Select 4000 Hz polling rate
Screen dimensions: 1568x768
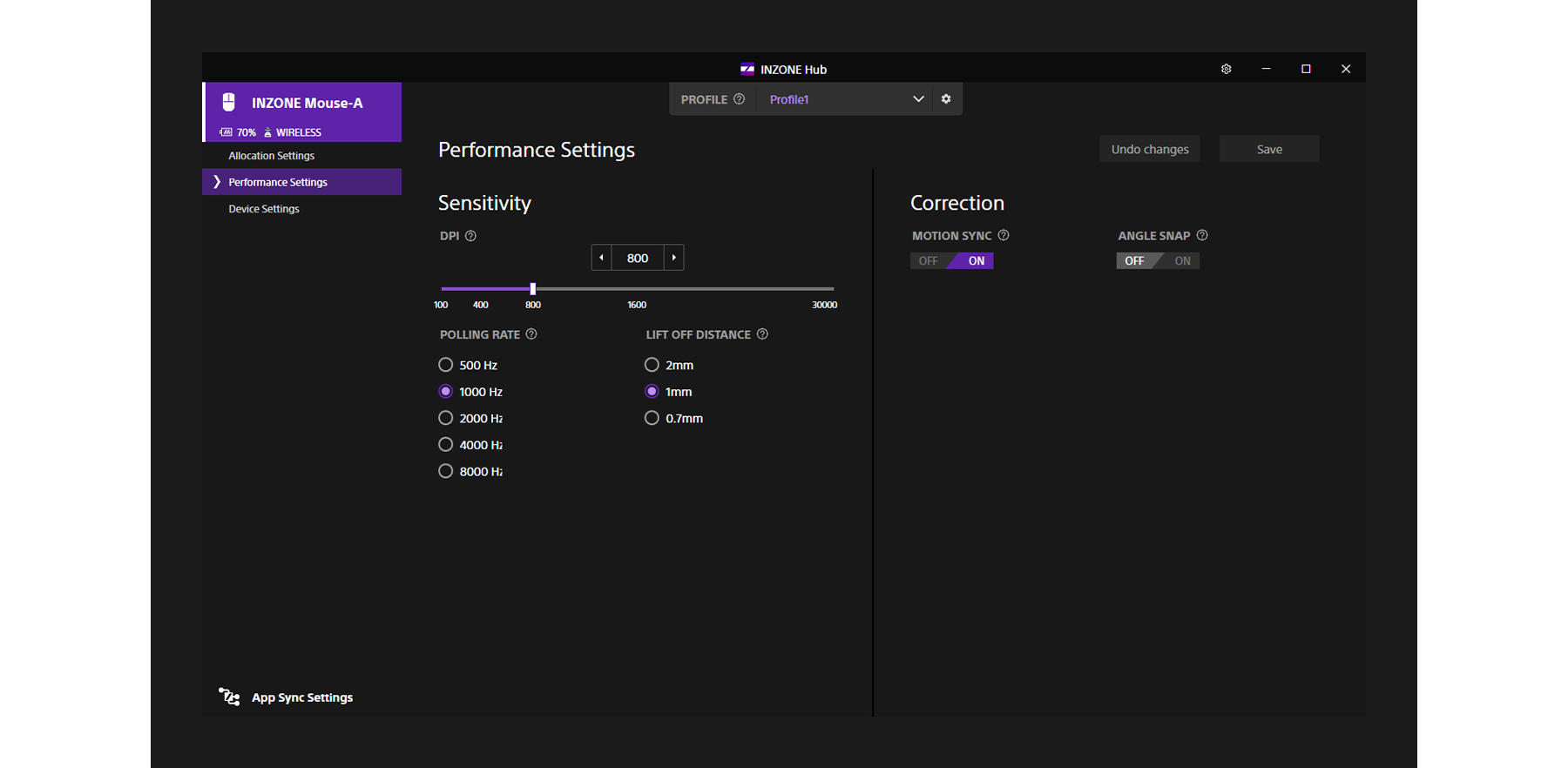tap(445, 445)
